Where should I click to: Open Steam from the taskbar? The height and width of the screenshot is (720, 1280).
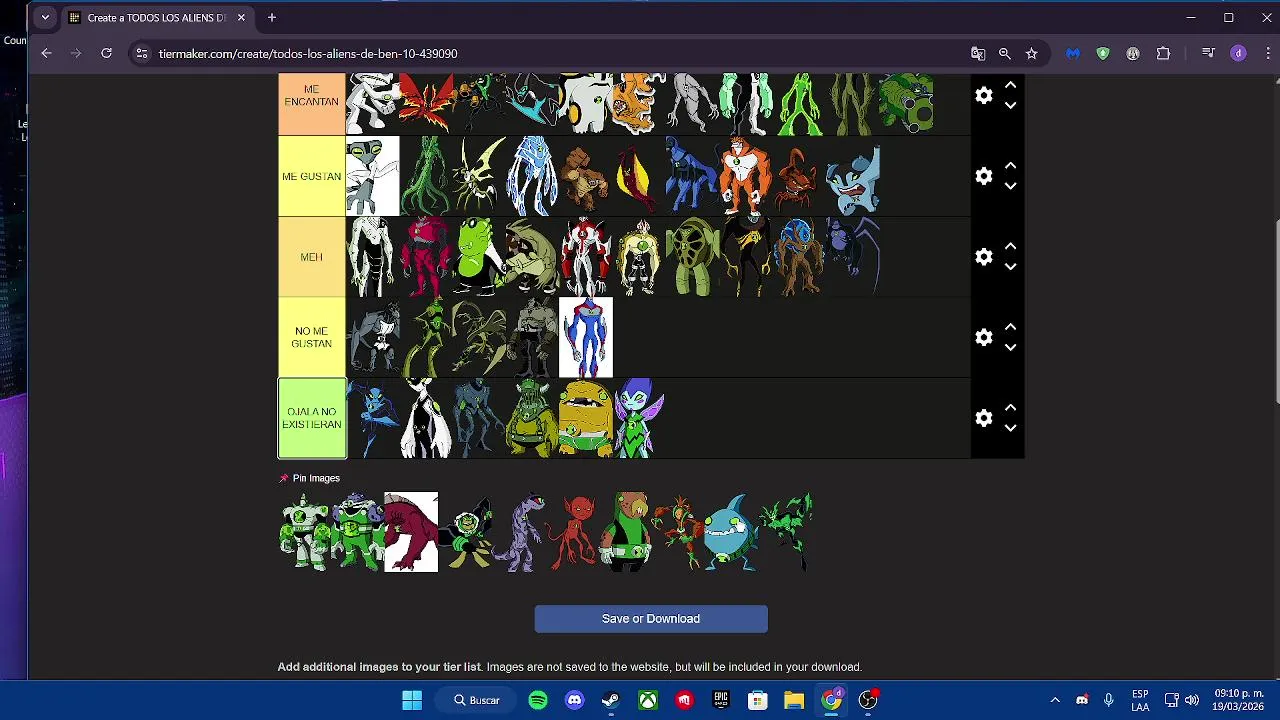(x=611, y=700)
